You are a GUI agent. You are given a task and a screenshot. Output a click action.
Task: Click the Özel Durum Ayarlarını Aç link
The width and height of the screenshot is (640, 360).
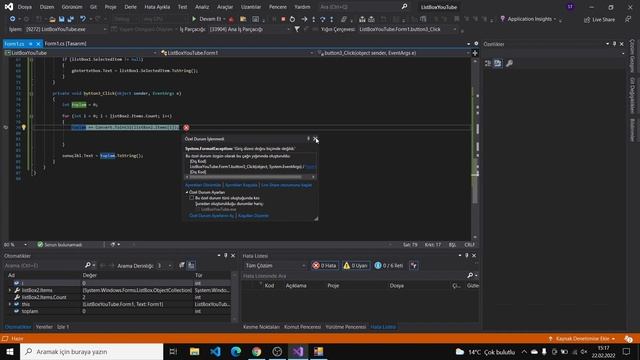coord(211,216)
